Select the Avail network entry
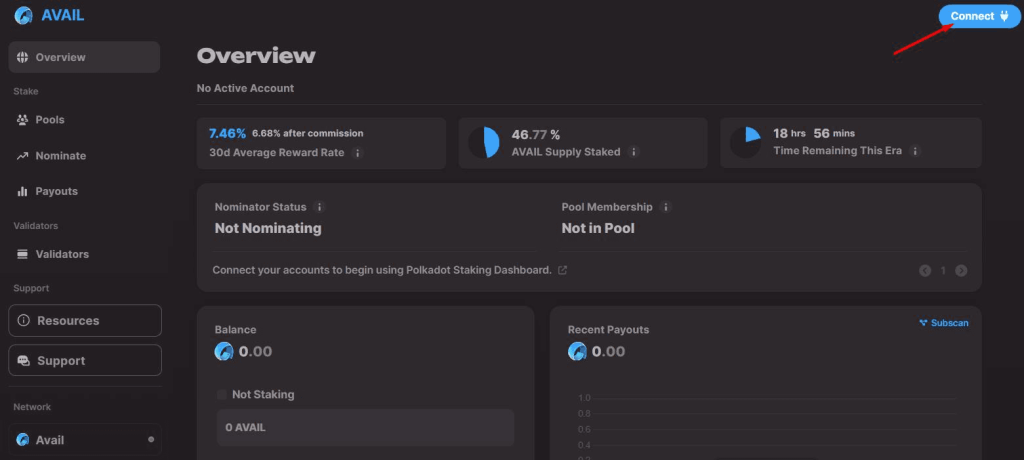The width and height of the screenshot is (1024, 460). click(x=85, y=440)
